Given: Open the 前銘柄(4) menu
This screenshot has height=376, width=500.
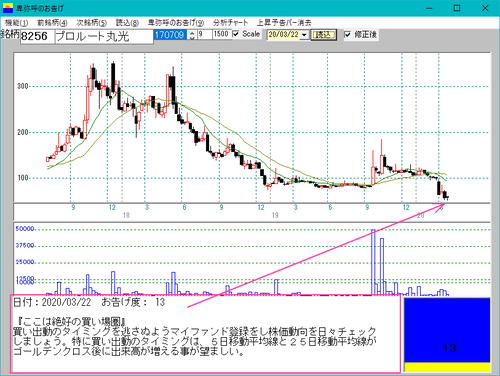Looking at the screenshot, I should tap(52, 23).
